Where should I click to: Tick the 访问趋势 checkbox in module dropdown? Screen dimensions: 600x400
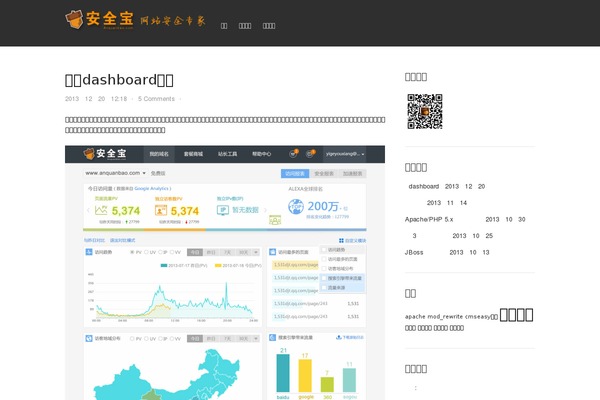[324, 250]
